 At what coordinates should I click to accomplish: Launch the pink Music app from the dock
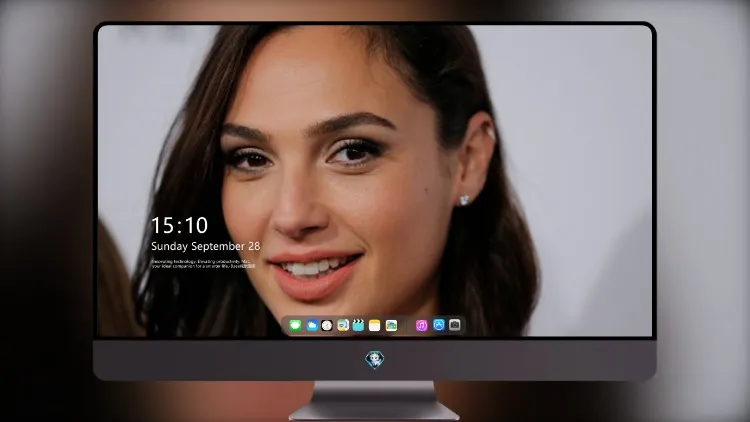pyautogui.click(x=421, y=325)
